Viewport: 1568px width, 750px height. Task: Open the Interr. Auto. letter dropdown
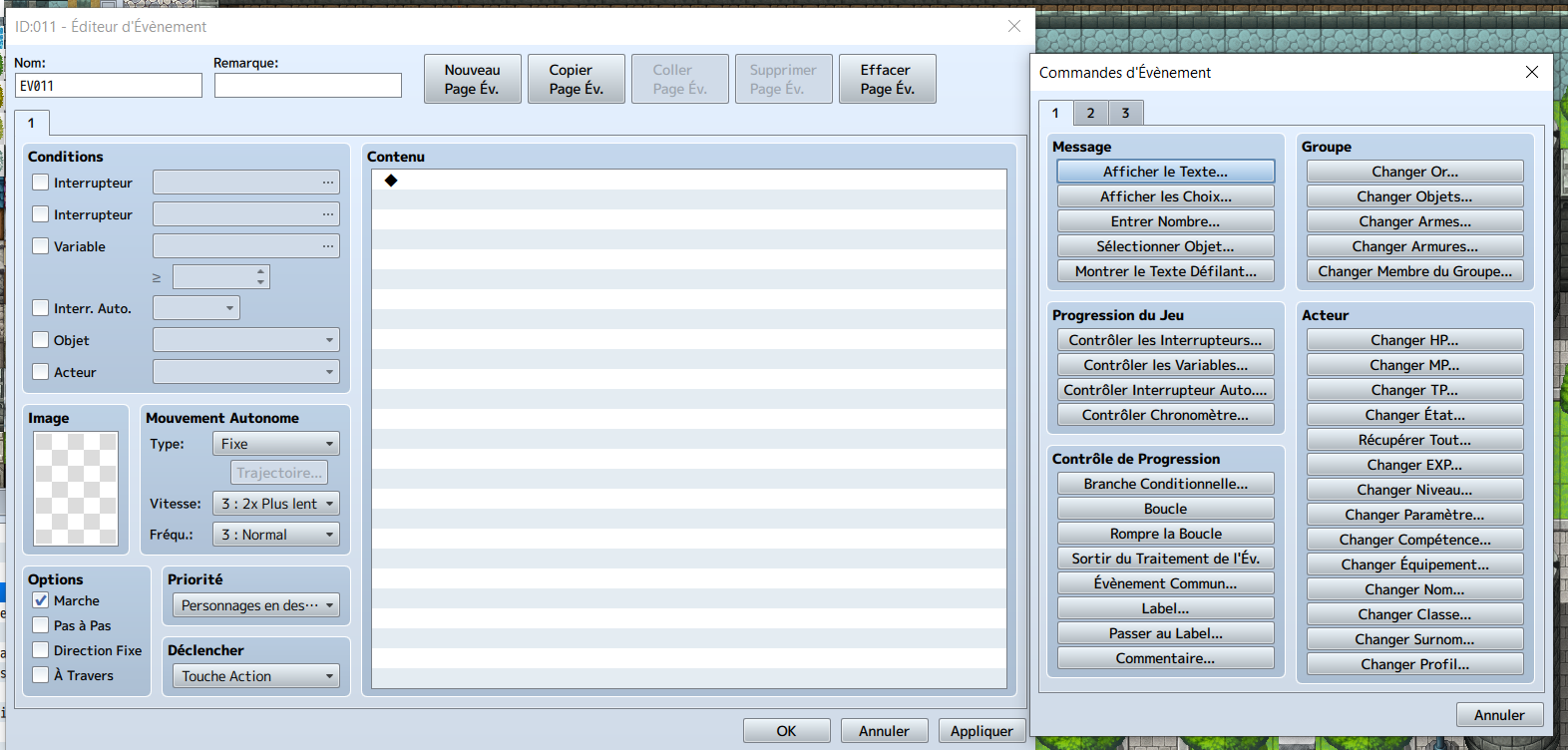(x=196, y=308)
